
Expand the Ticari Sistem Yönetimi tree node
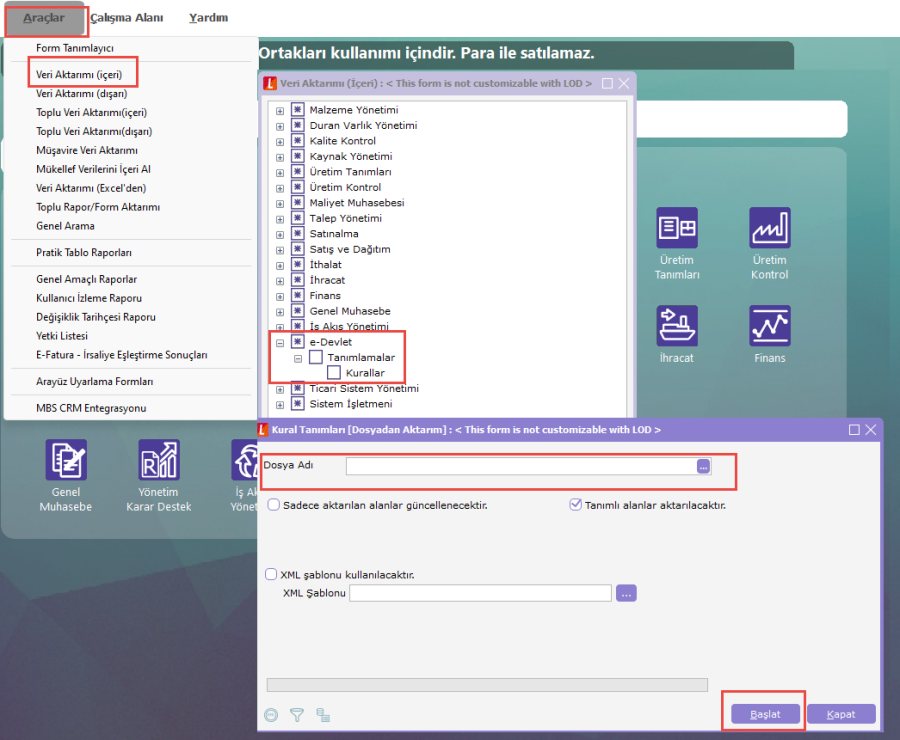coord(280,389)
